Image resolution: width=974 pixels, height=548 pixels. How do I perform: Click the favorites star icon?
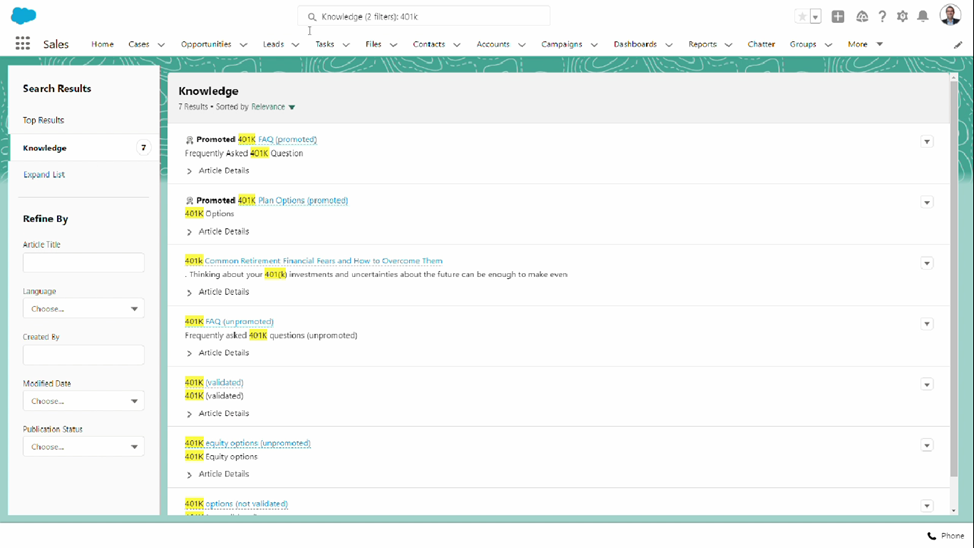802,17
